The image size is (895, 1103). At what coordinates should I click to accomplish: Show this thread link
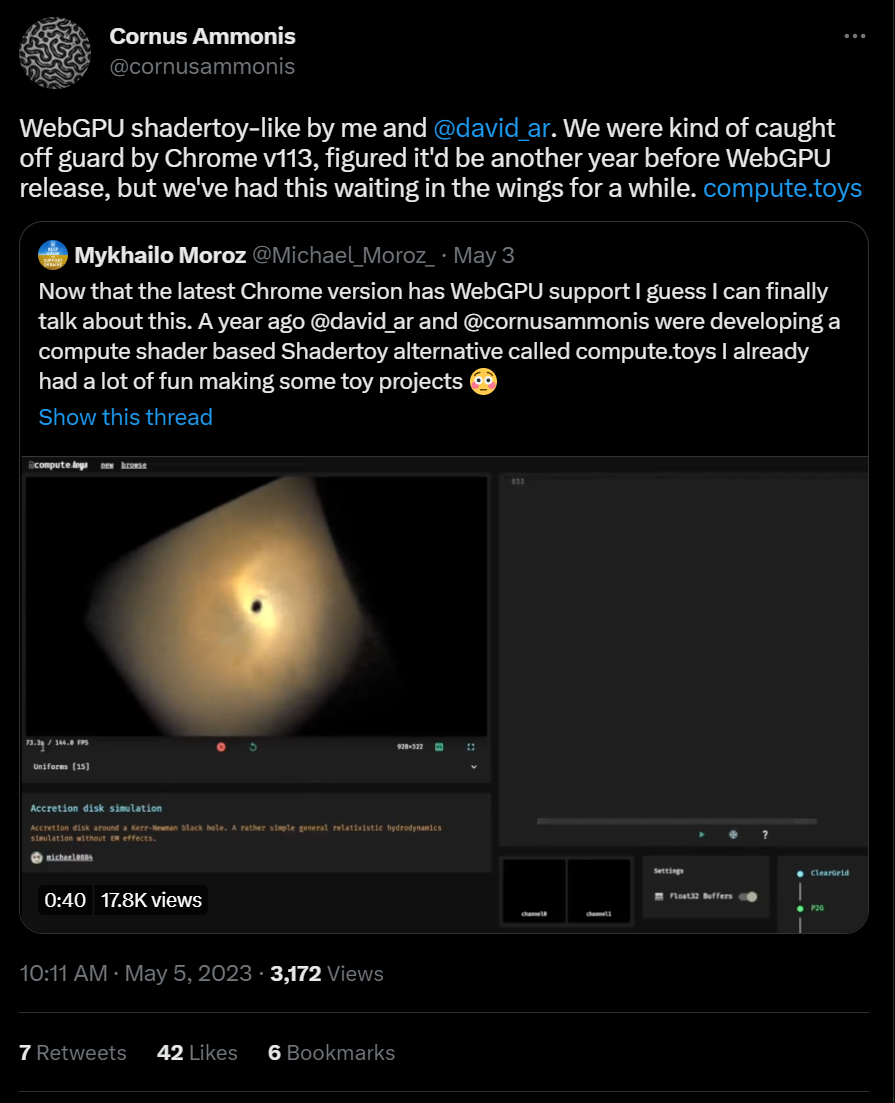click(125, 417)
